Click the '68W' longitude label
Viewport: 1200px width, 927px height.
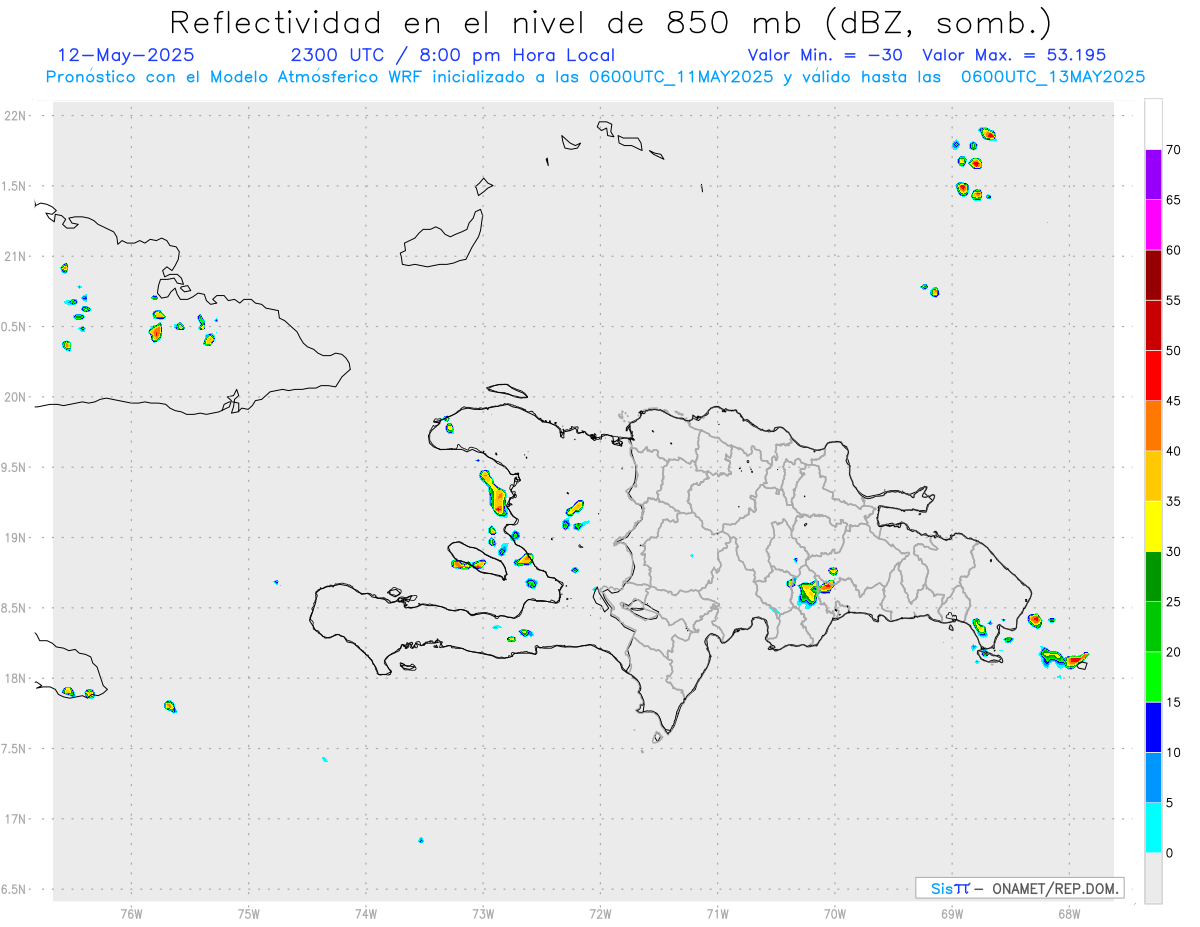tap(1069, 913)
